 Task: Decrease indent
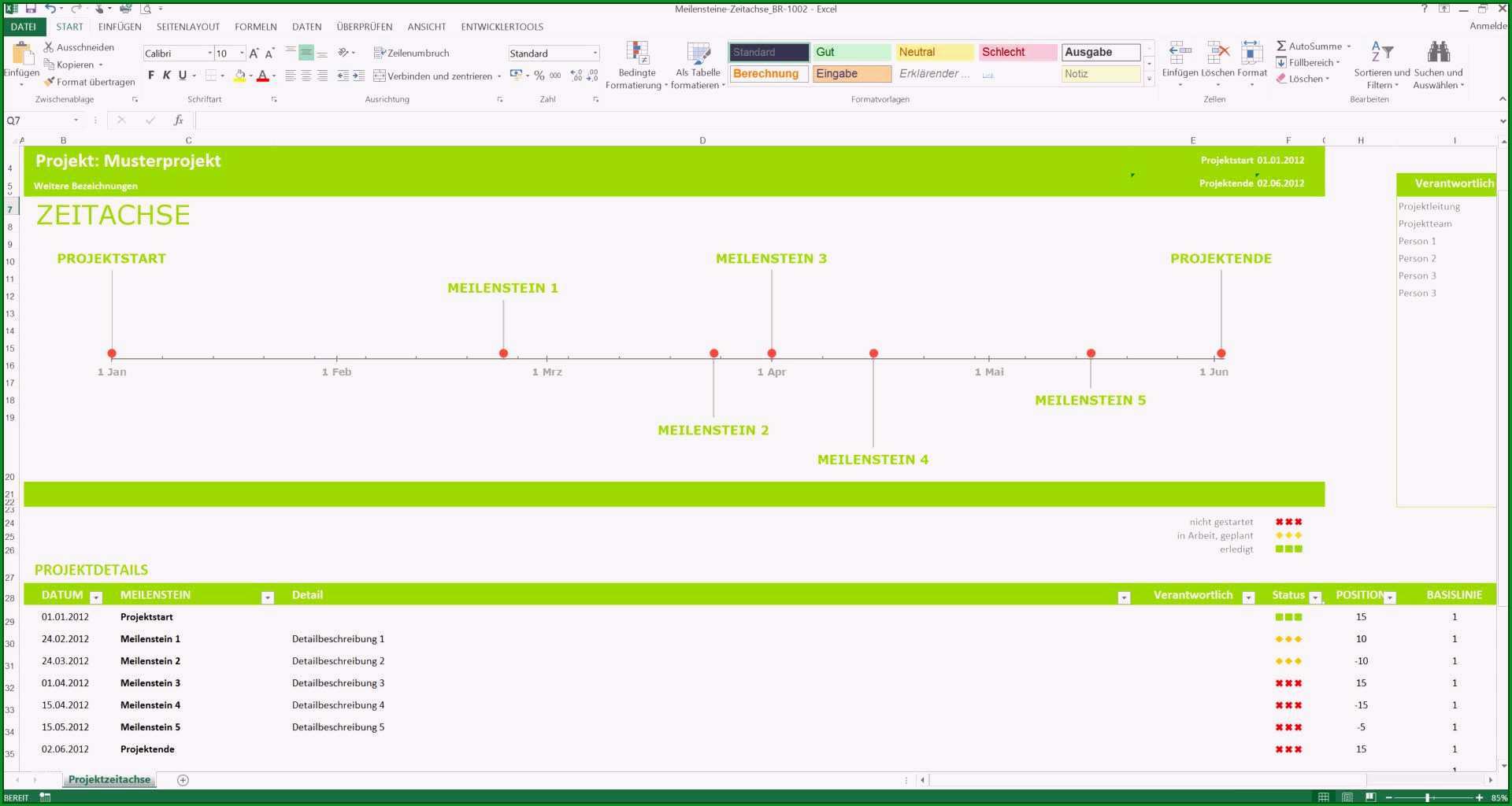343,76
